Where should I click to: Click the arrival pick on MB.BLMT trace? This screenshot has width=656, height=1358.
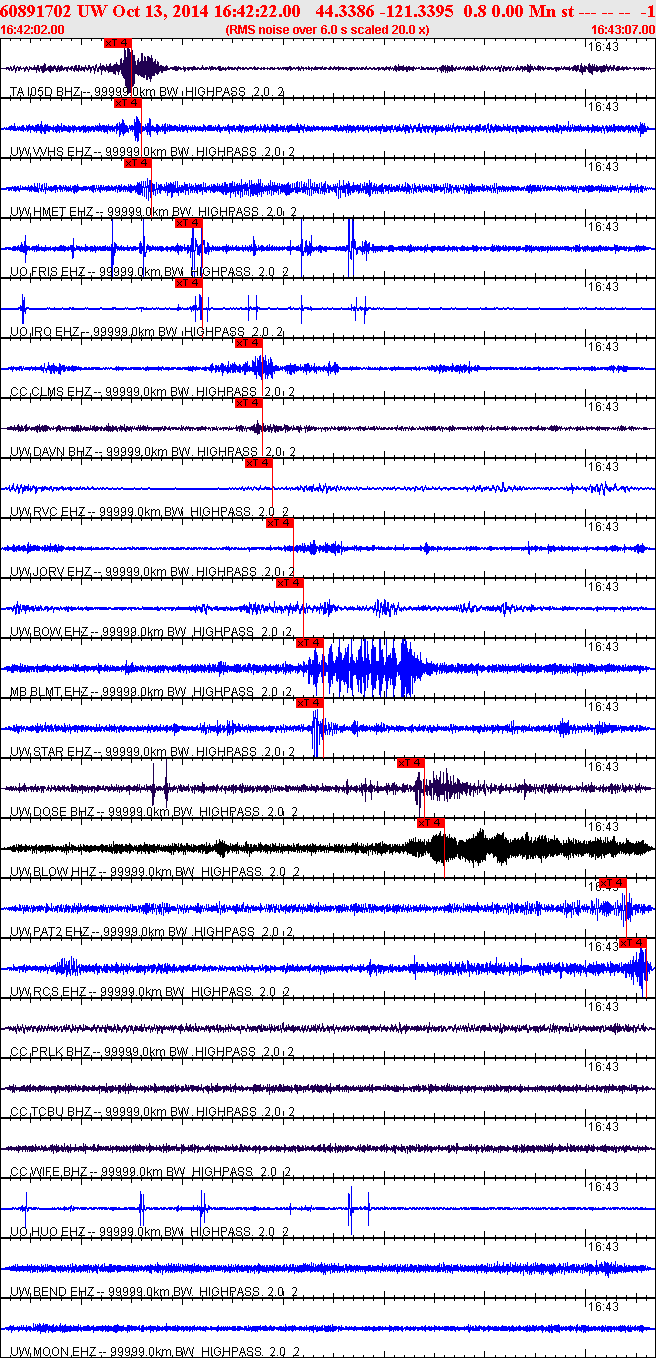point(309,643)
